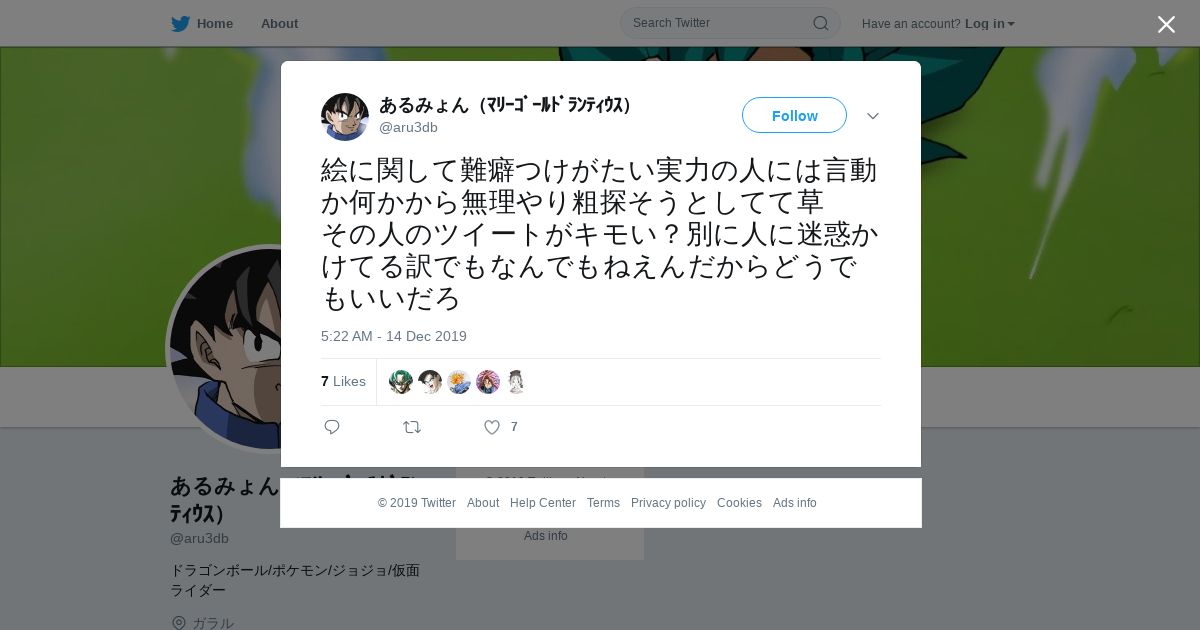1200x630 pixels.
Task: Open the Privacy policy link
Action: pos(668,503)
